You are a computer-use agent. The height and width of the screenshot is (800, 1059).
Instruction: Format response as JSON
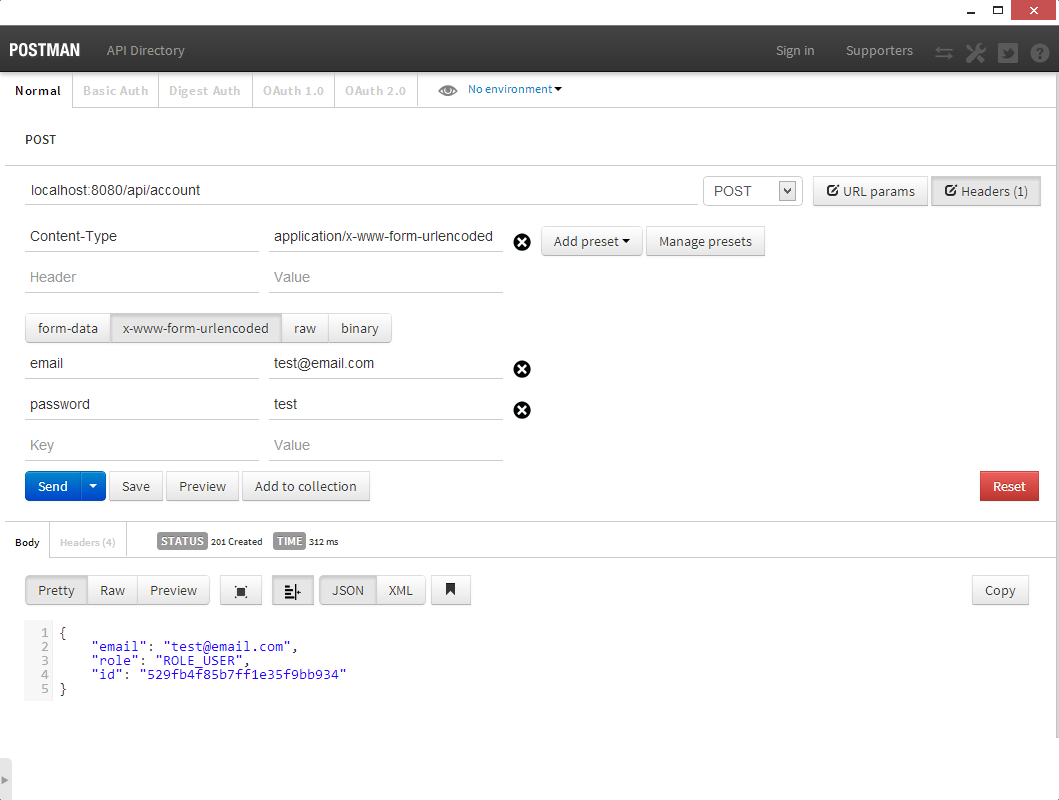pyautogui.click(x=348, y=591)
